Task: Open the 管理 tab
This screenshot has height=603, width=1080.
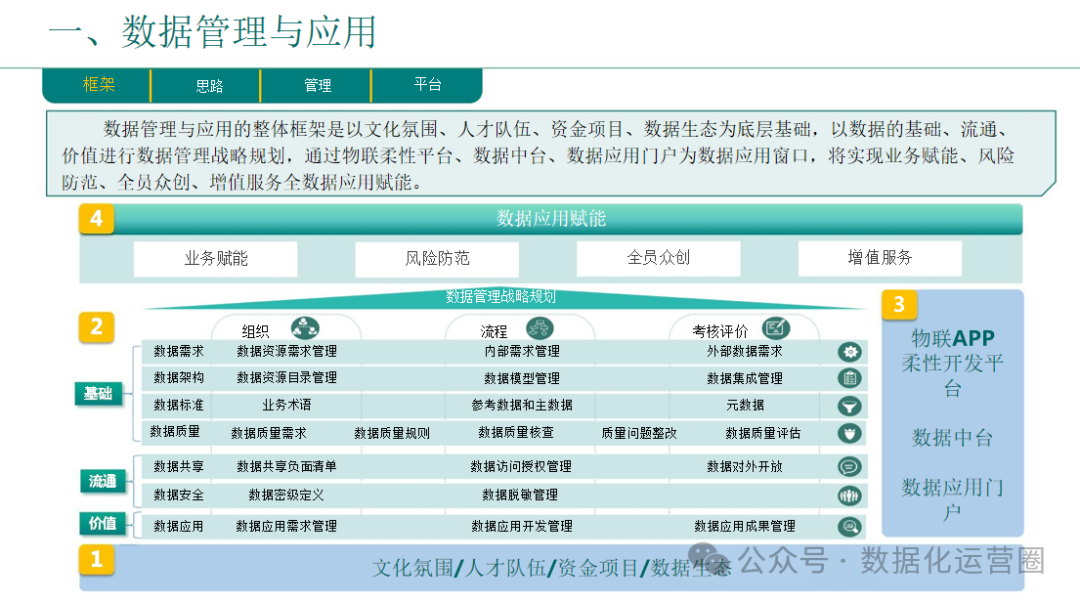Action: coord(318,85)
